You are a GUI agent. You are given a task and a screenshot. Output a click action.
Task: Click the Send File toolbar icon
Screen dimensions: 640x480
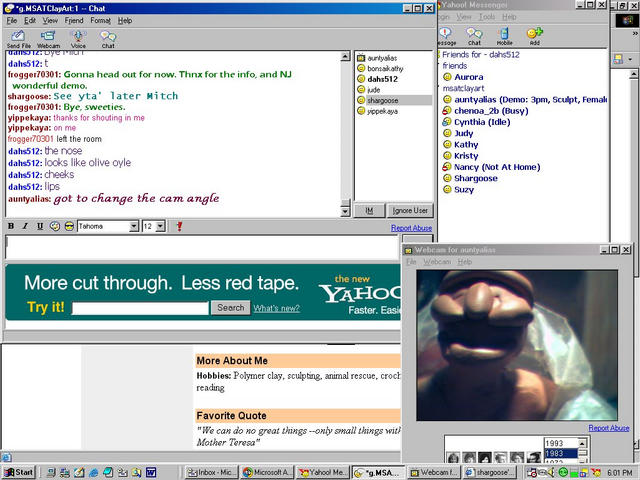18,39
